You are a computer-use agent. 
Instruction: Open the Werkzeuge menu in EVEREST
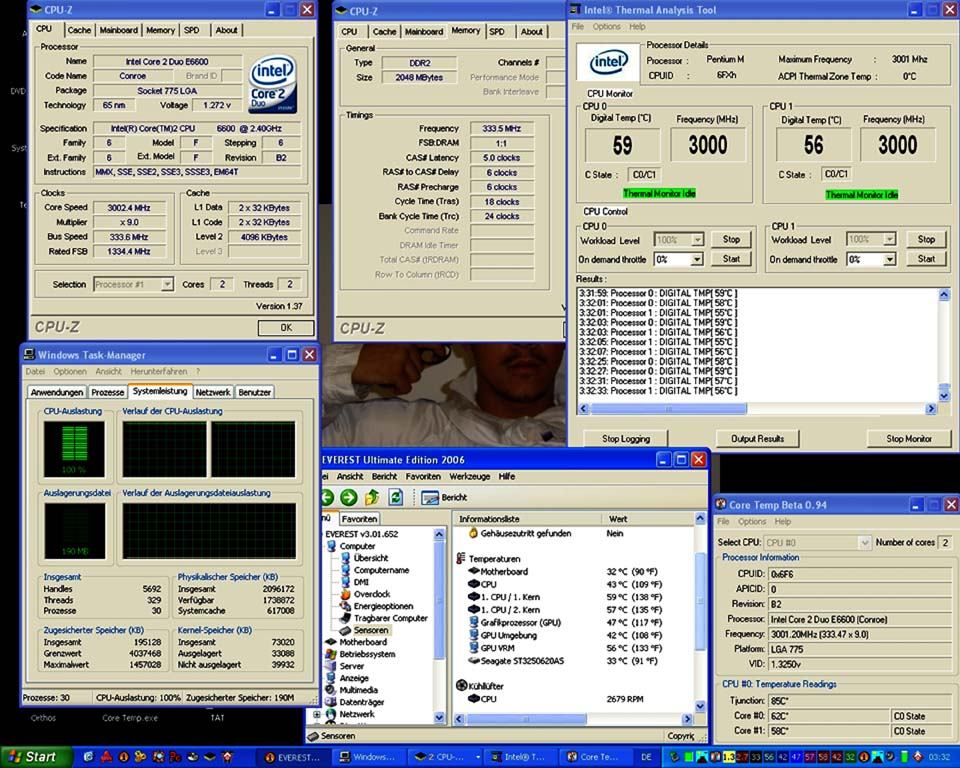coord(470,476)
